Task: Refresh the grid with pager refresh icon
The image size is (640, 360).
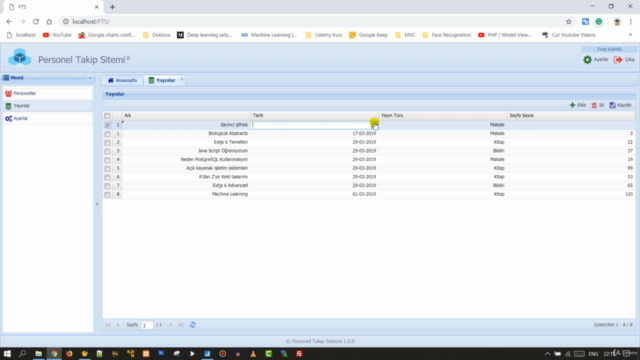Action: [x=193, y=325]
